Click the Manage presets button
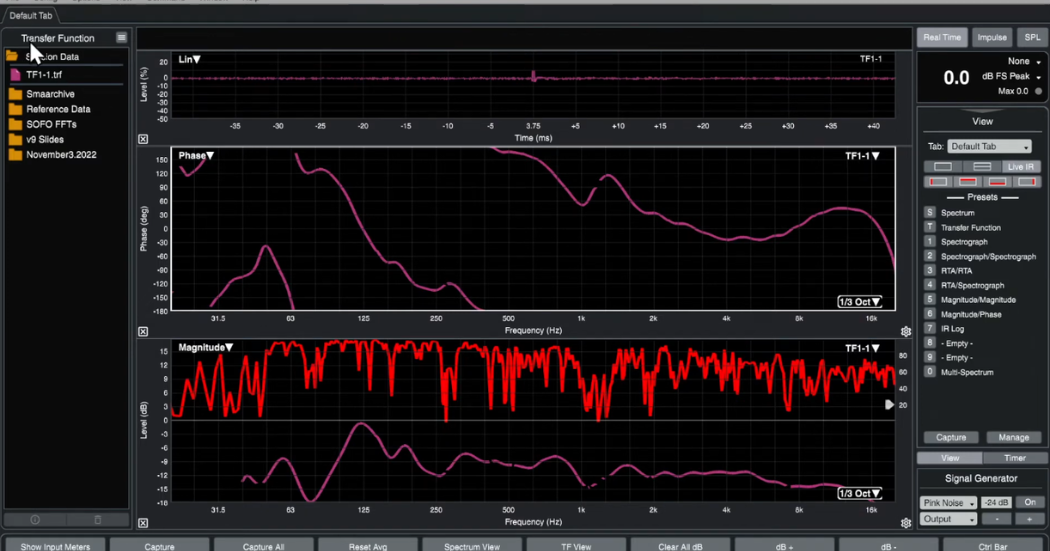Viewport: 1050px width, 551px height. (1013, 437)
